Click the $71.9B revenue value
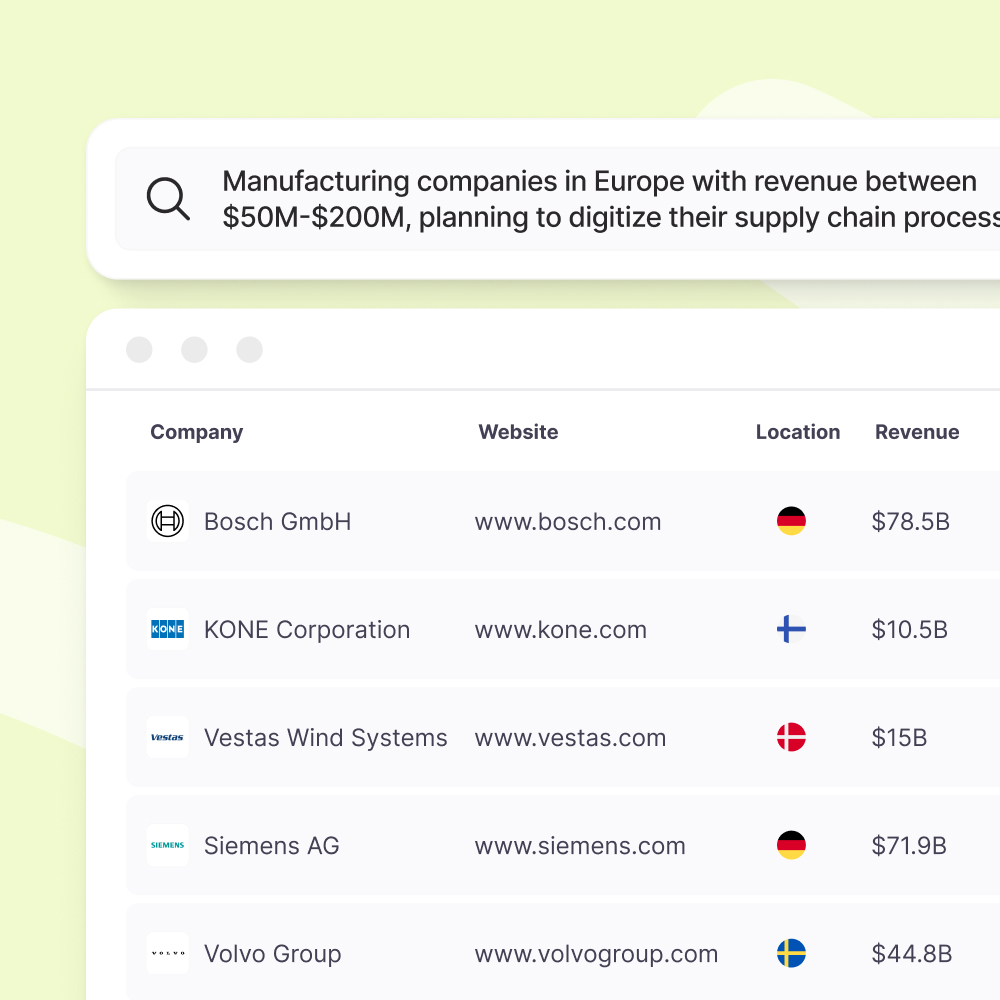Image resolution: width=1000 pixels, height=1000 pixels. pyautogui.click(x=909, y=846)
